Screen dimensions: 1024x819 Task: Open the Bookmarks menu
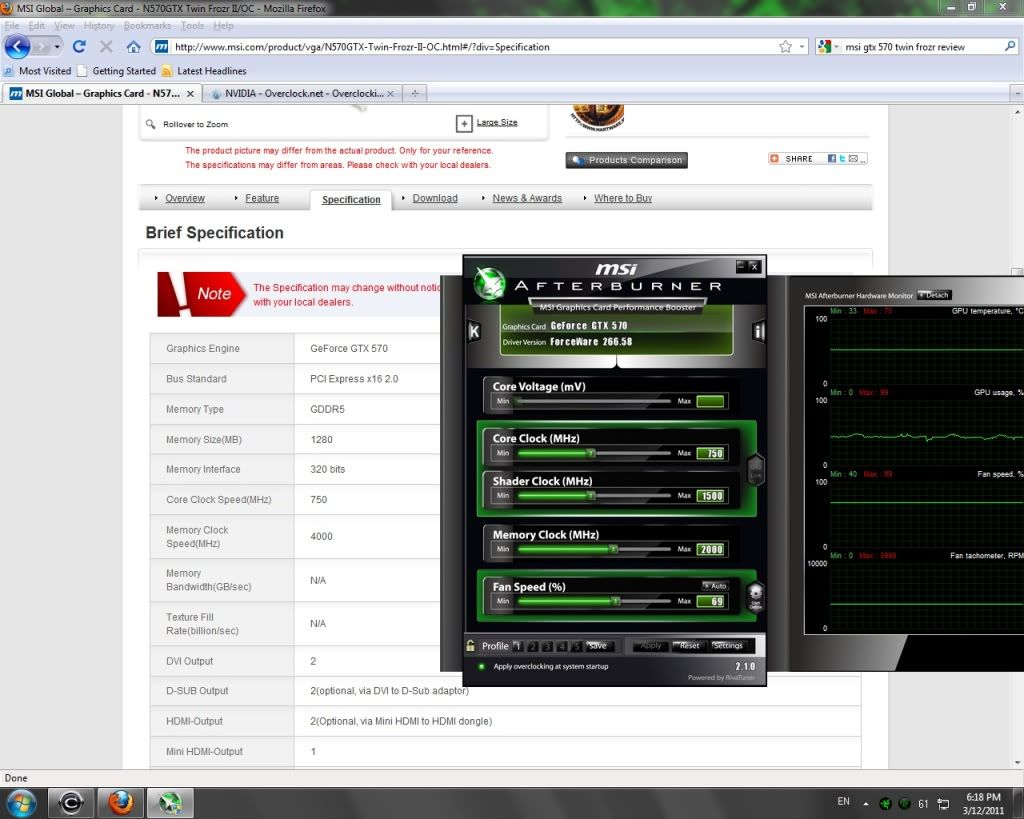[147, 25]
